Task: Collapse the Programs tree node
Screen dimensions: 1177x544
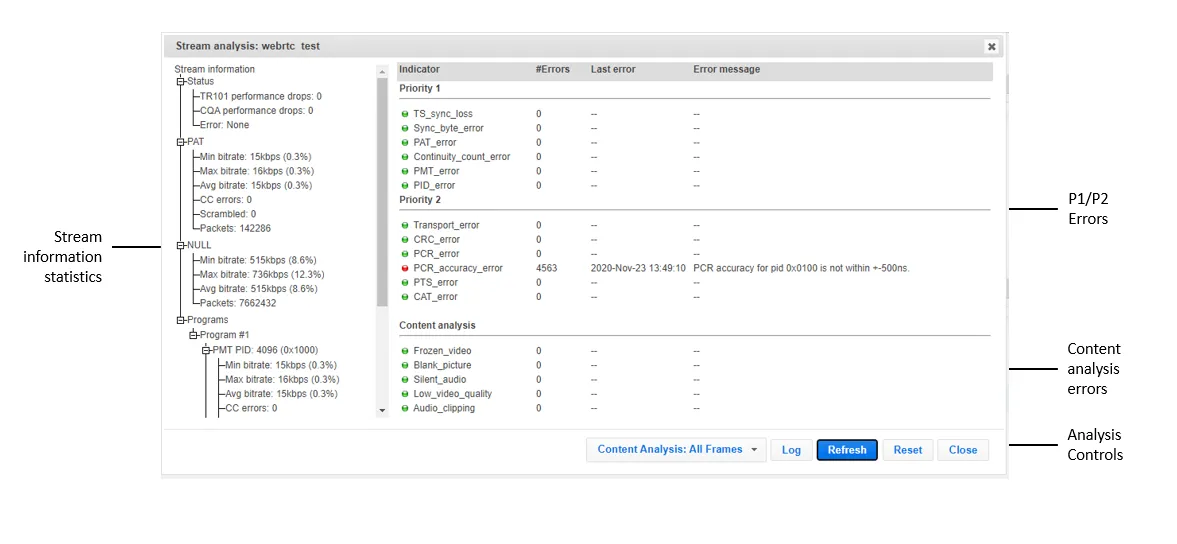Action: coord(181,320)
